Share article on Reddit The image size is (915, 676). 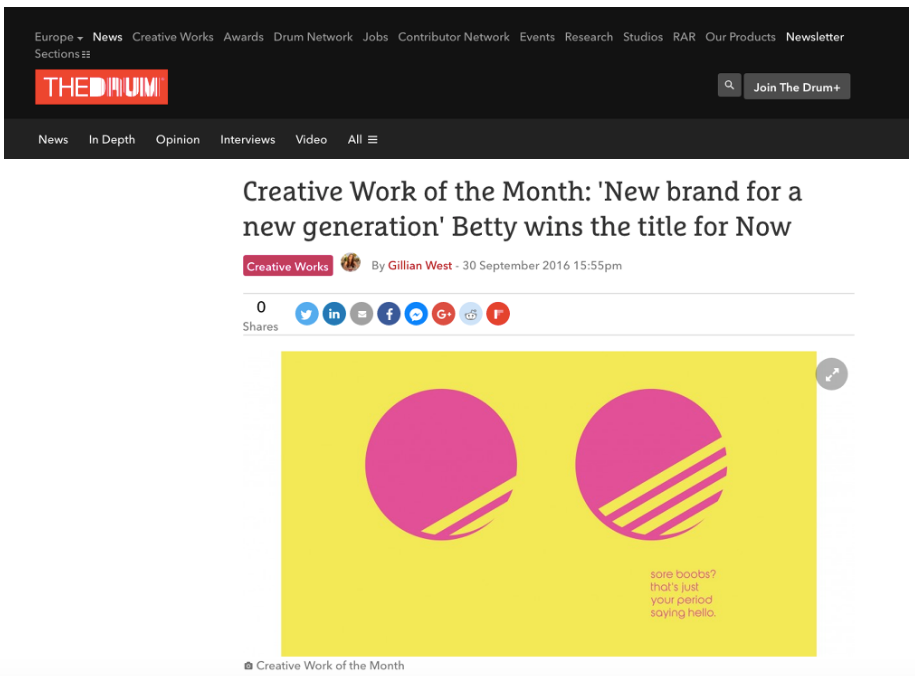(471, 314)
